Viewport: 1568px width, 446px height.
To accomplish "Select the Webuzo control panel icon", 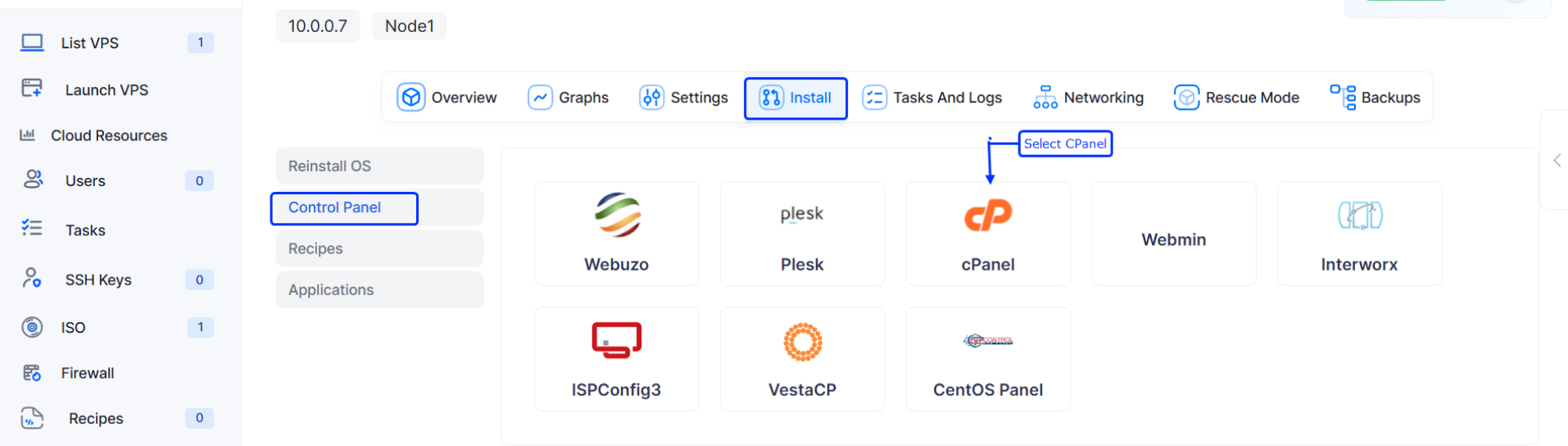I will click(617, 214).
